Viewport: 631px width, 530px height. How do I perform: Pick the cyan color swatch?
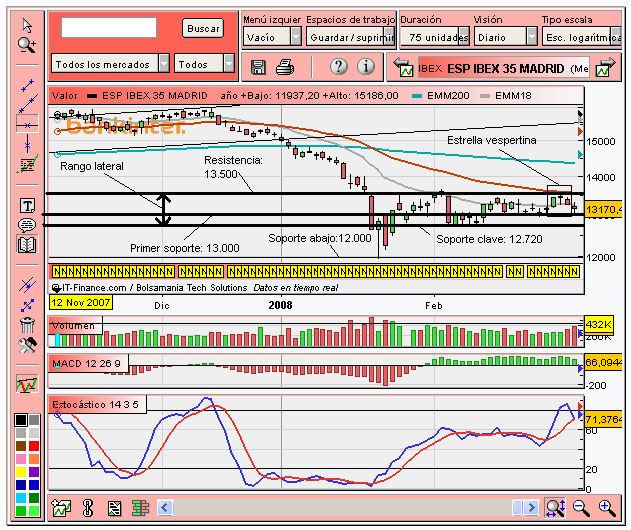(21, 498)
